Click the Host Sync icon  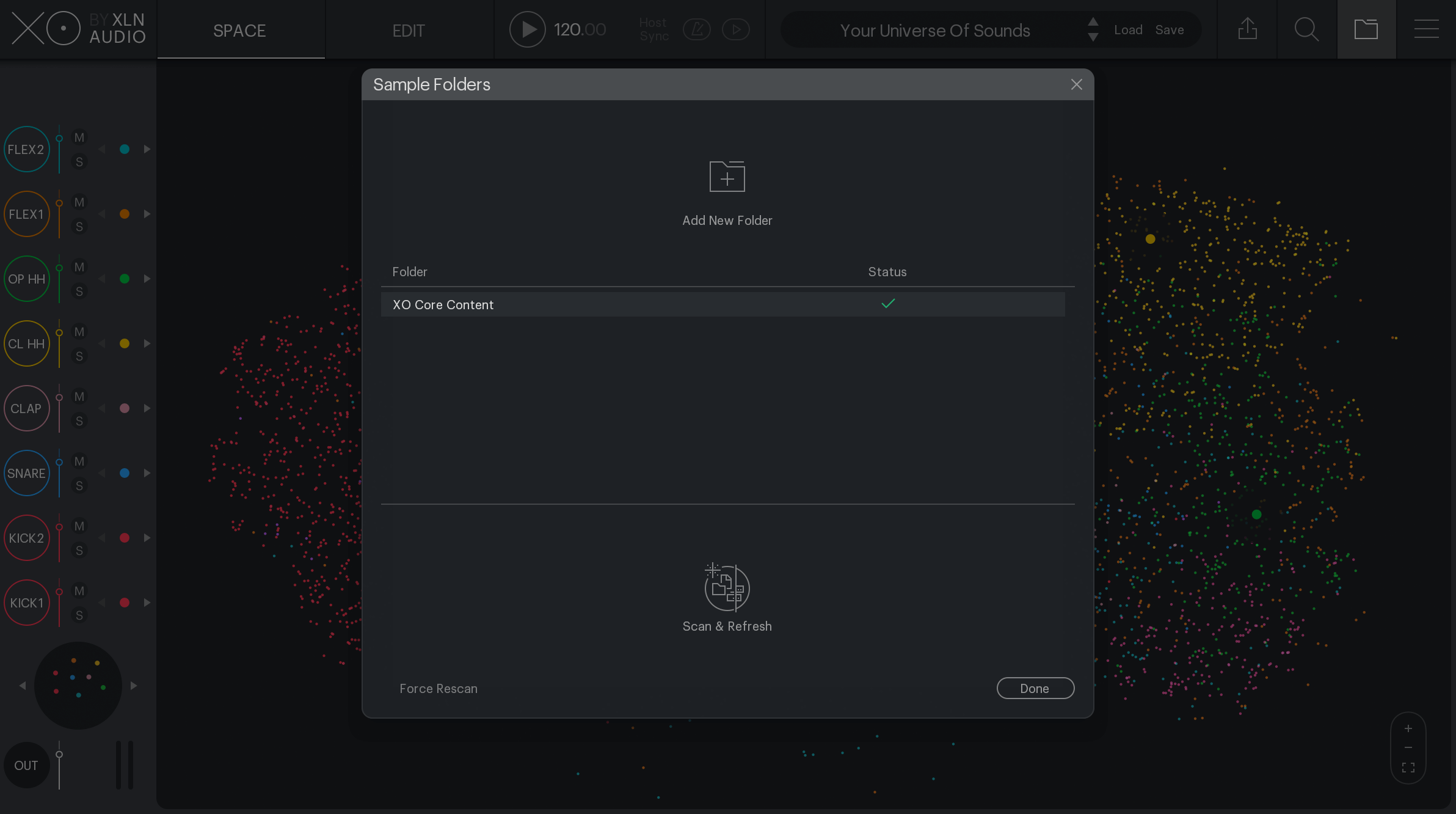point(697,29)
